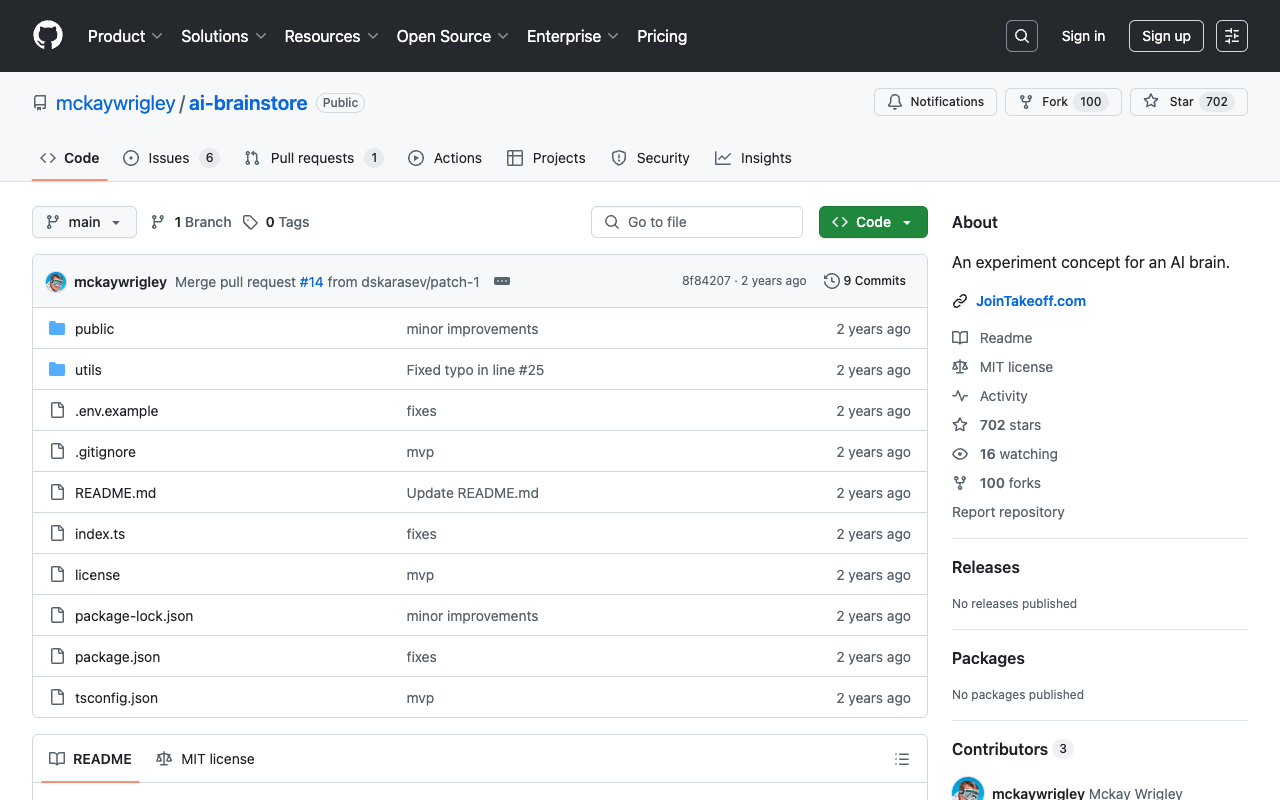Expand commit message ellipsis icon
The width and height of the screenshot is (1280, 800).
[x=502, y=281]
